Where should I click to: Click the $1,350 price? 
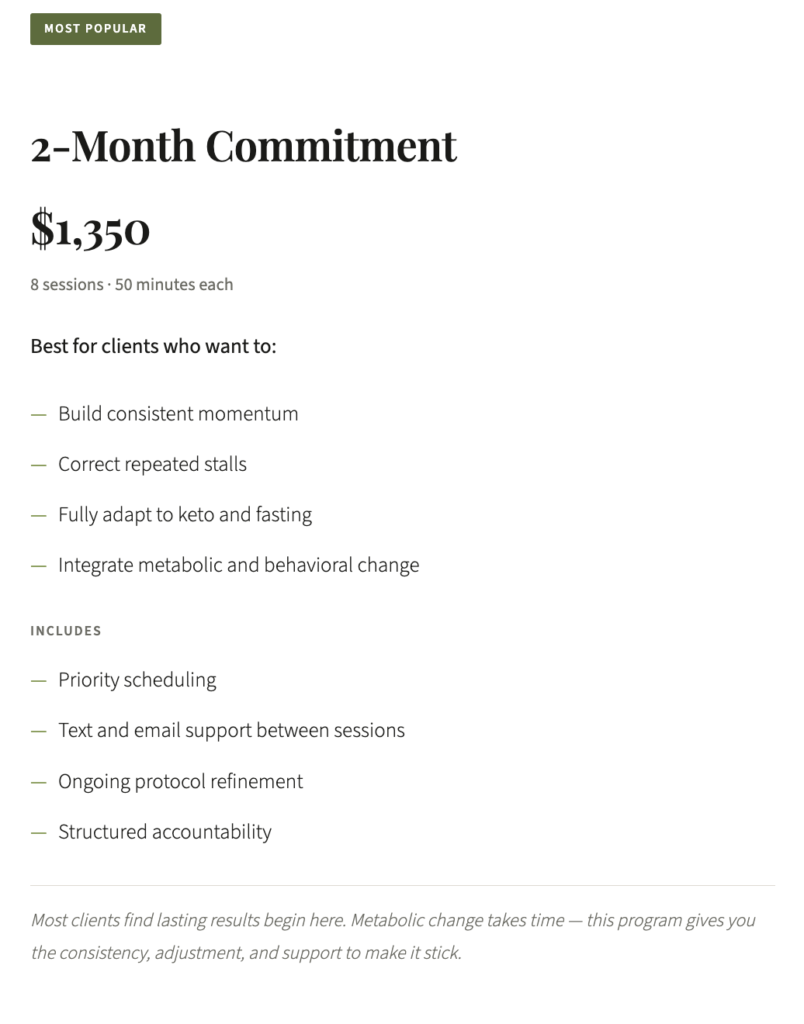(x=90, y=229)
